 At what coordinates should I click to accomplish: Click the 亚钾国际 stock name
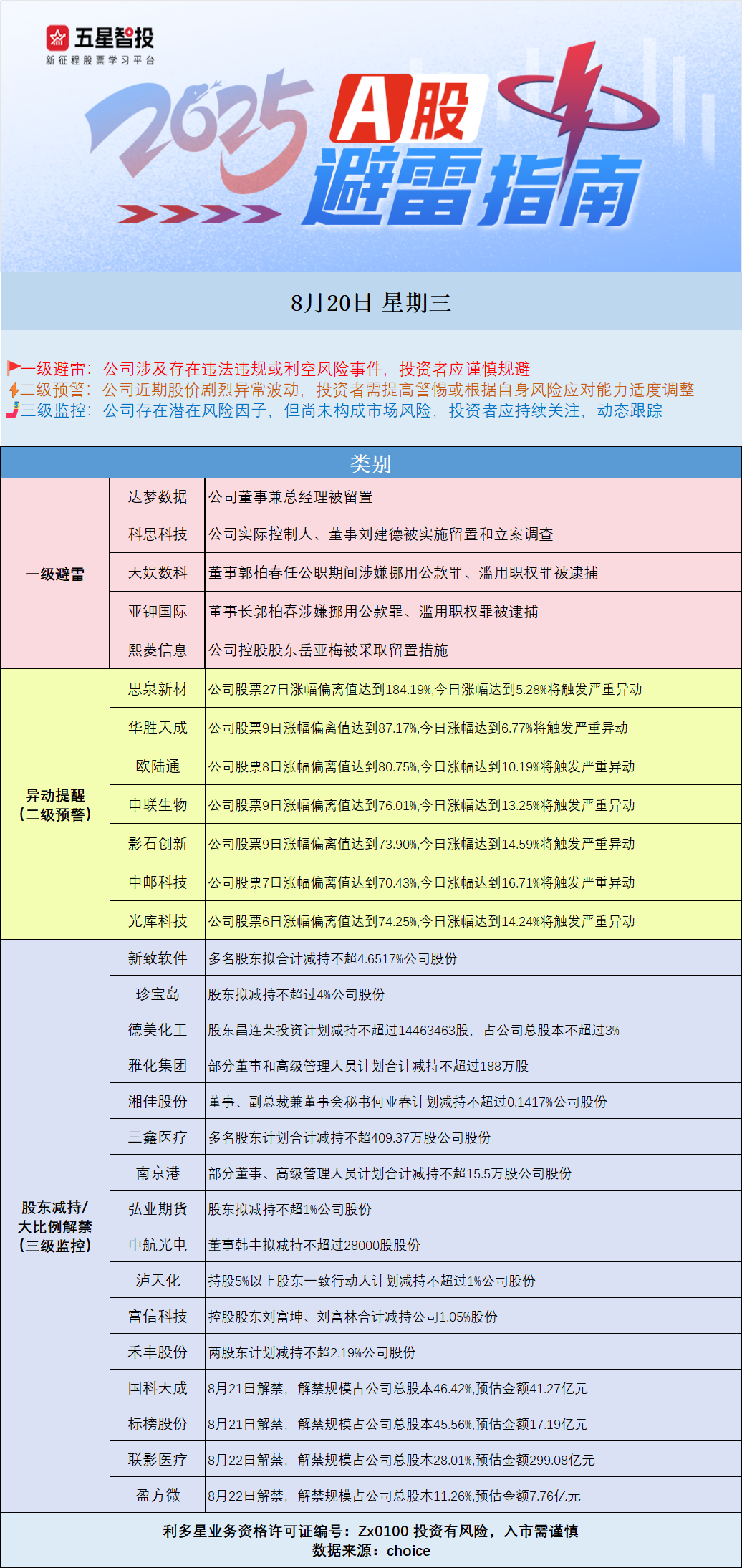(158, 612)
